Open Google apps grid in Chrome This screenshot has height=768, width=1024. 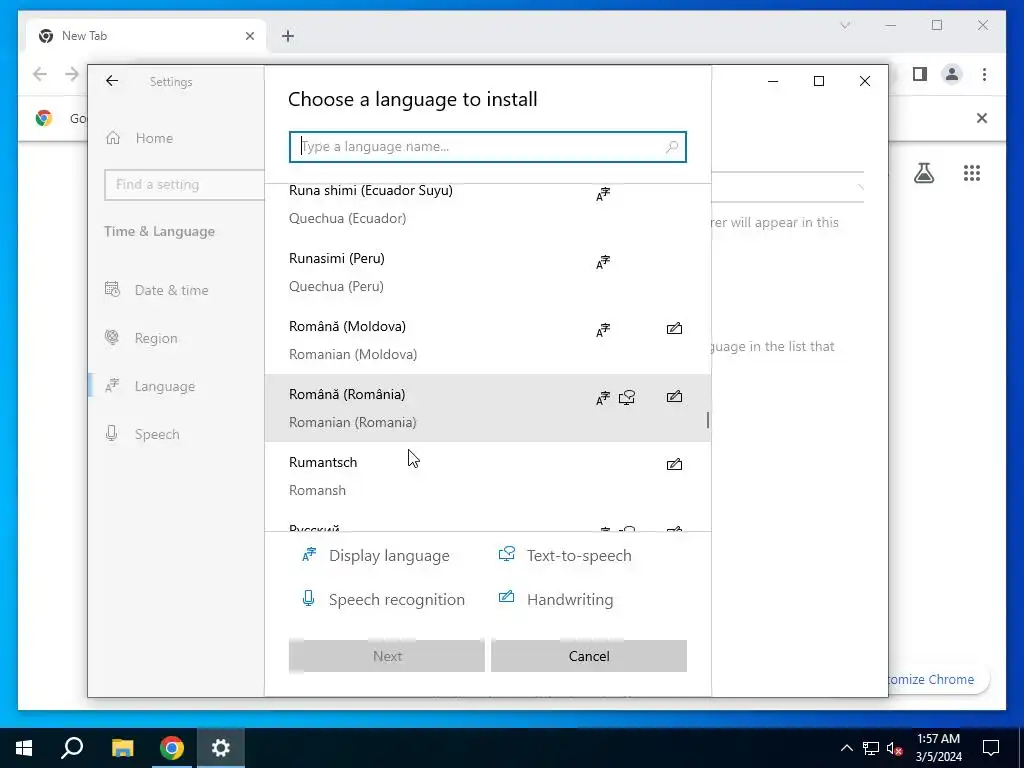972,173
